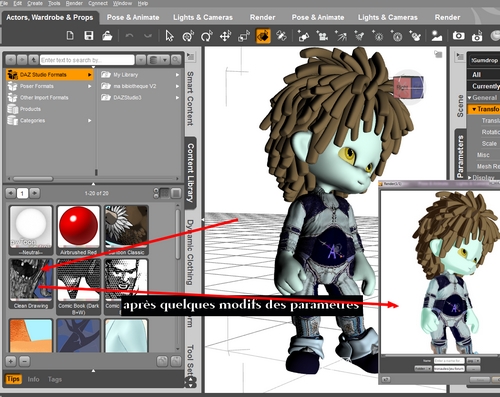Expand the Categories arrow in content tree
Viewport: 500px width, 397px height.
[x=89, y=120]
